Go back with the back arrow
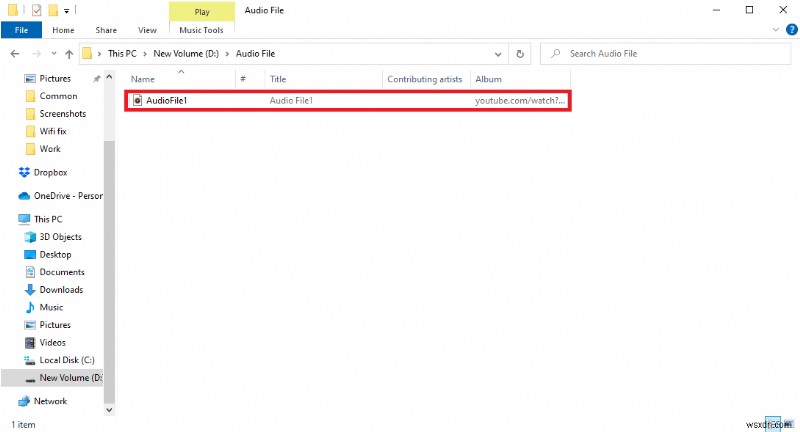Viewport: 800px width, 432px height. [x=15, y=54]
